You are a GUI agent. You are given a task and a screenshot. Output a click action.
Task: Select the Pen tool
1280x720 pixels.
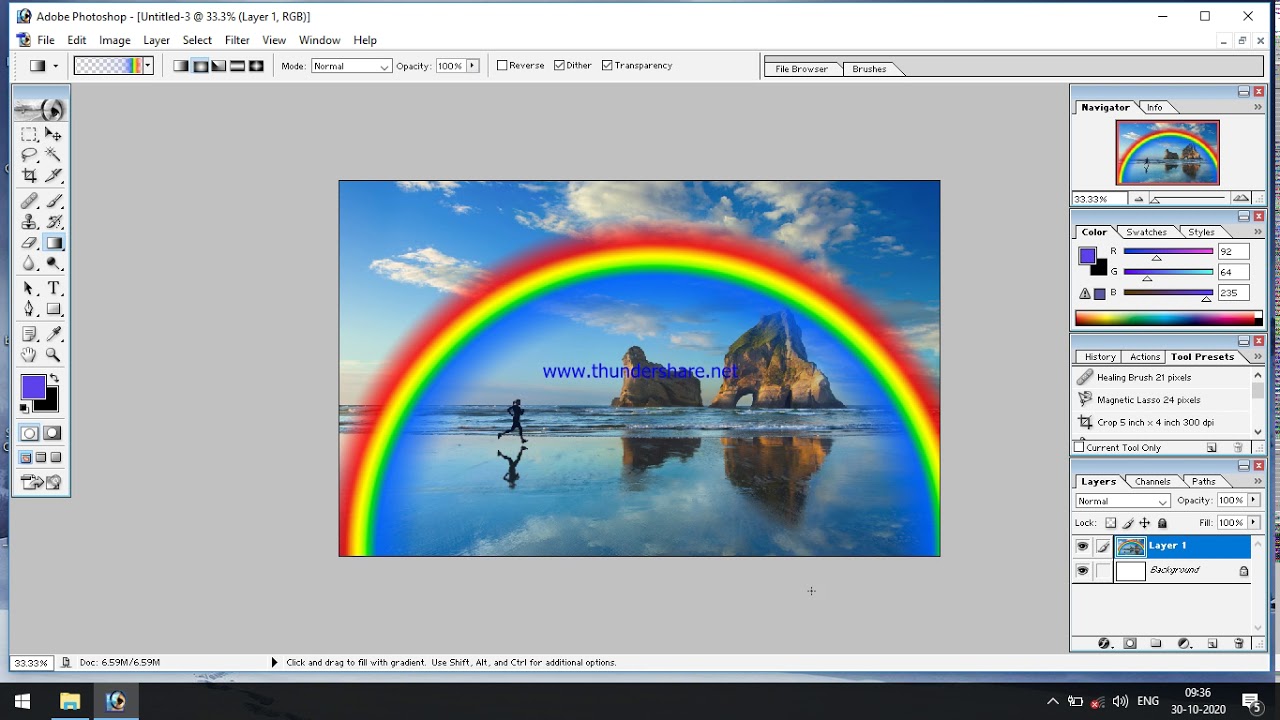(x=29, y=310)
